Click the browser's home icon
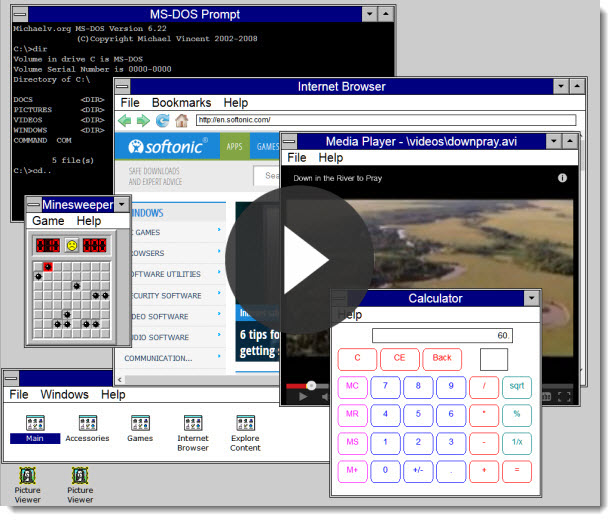The height and width of the screenshot is (521, 615). click(181, 120)
